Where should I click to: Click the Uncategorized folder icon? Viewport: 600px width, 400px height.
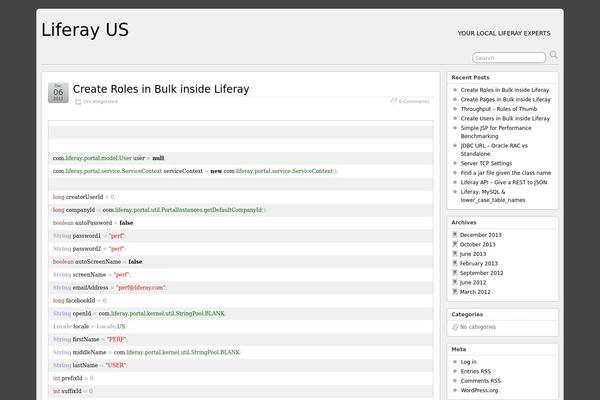point(78,101)
